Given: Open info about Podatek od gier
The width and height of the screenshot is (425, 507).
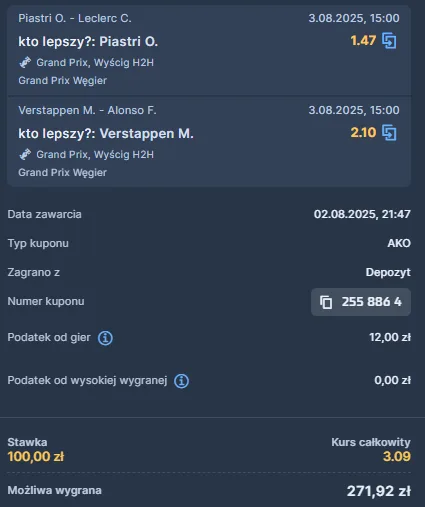Looking at the screenshot, I should [x=105, y=338].
